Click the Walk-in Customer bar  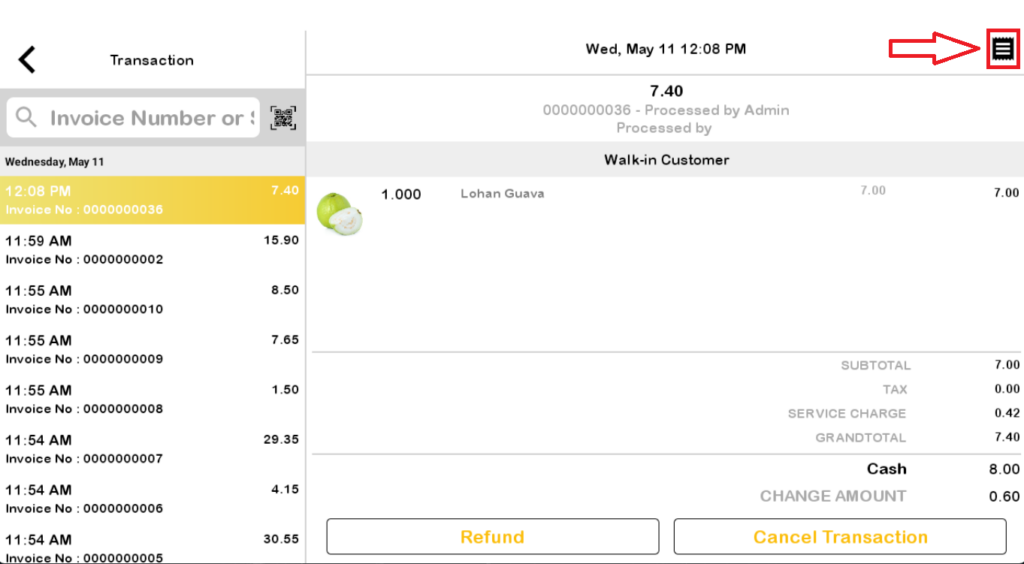[x=665, y=159]
